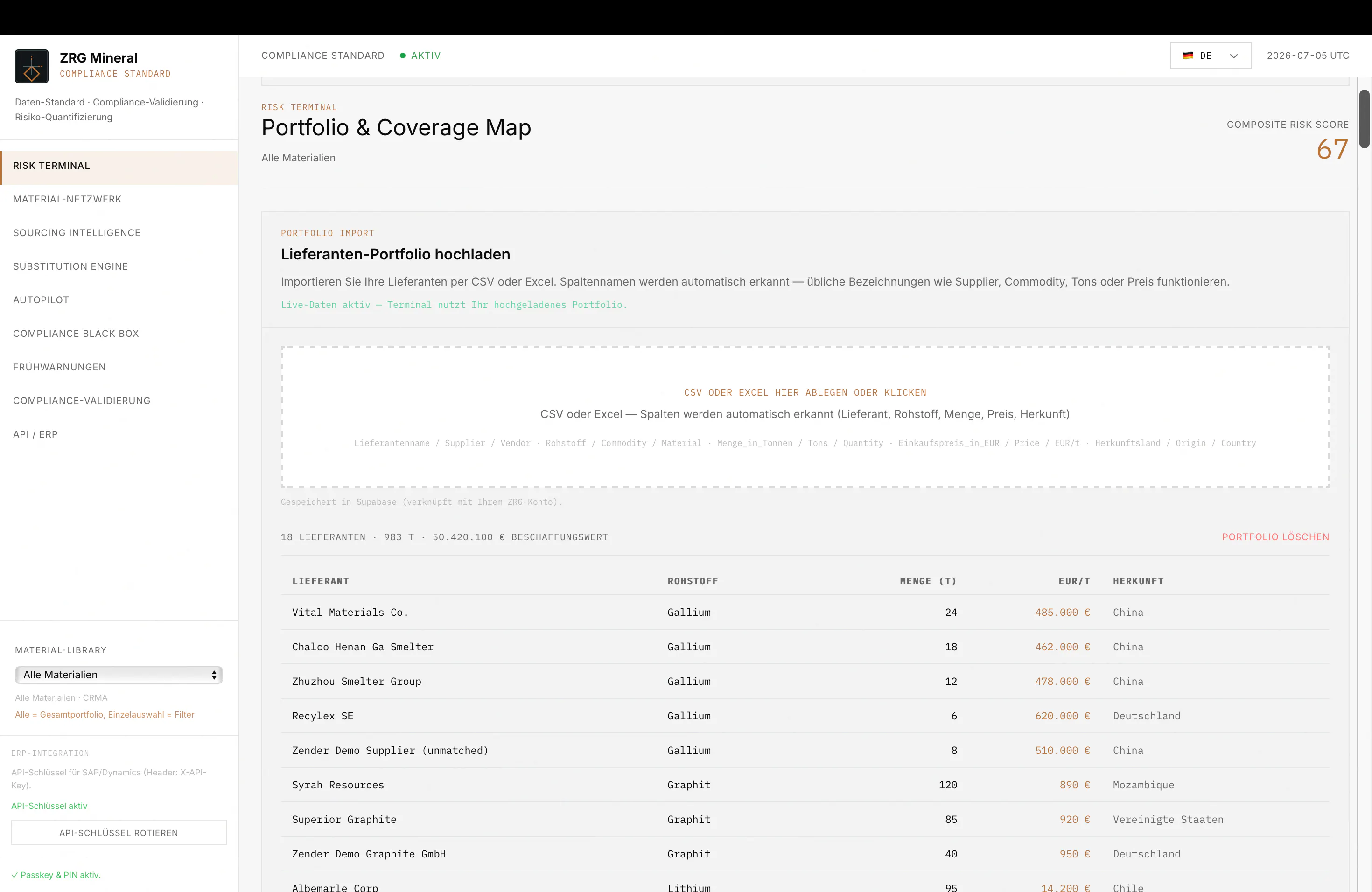The image size is (1372, 892).
Task: Click the Mozambique origin cell
Action: (x=1143, y=785)
